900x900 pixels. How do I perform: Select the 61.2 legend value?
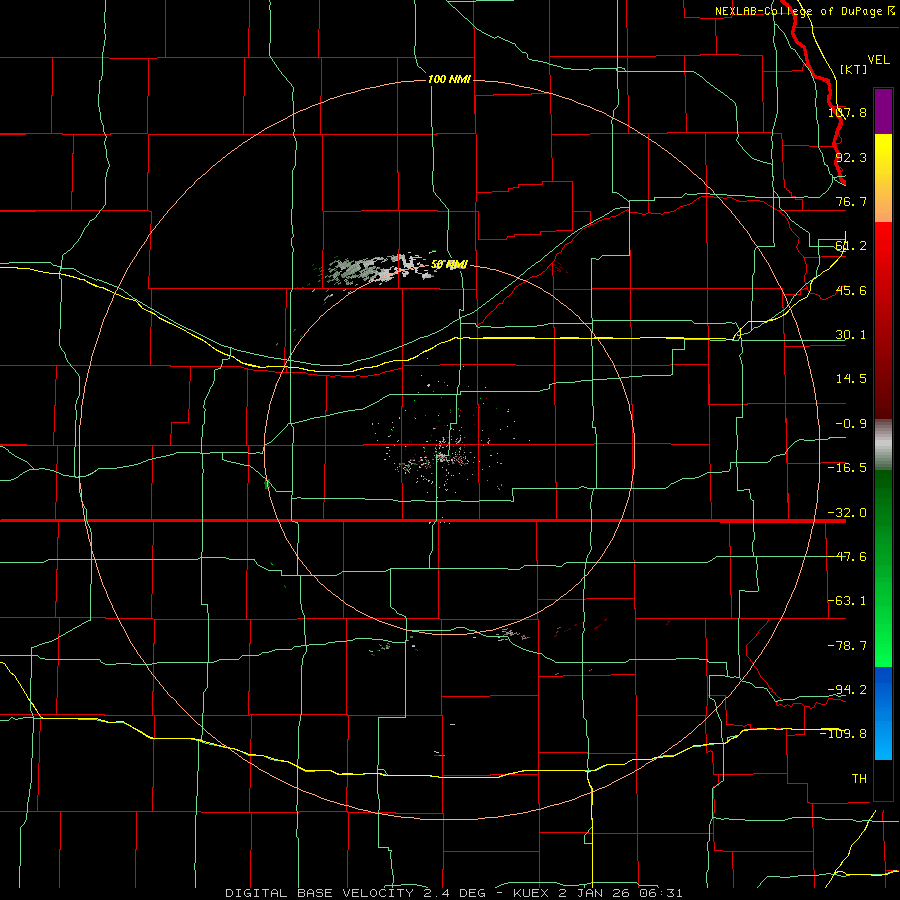coord(851,246)
